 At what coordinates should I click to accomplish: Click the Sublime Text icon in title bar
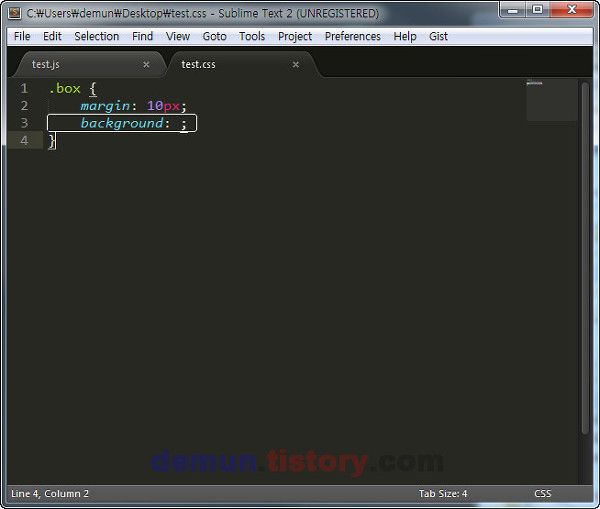pos(15,13)
